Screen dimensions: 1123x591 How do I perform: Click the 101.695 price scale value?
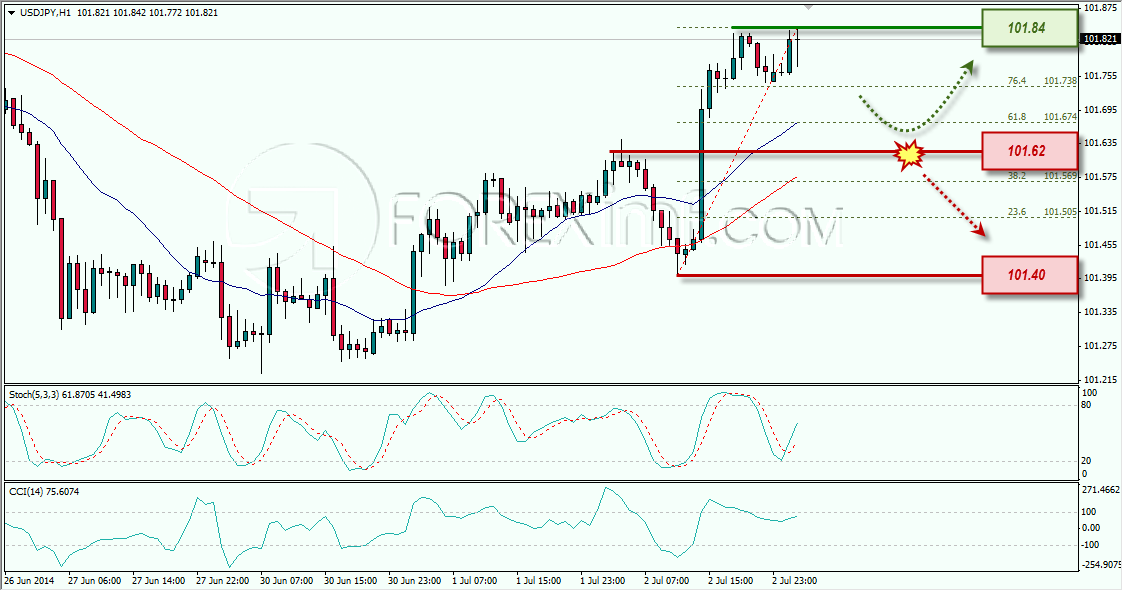pos(1099,109)
